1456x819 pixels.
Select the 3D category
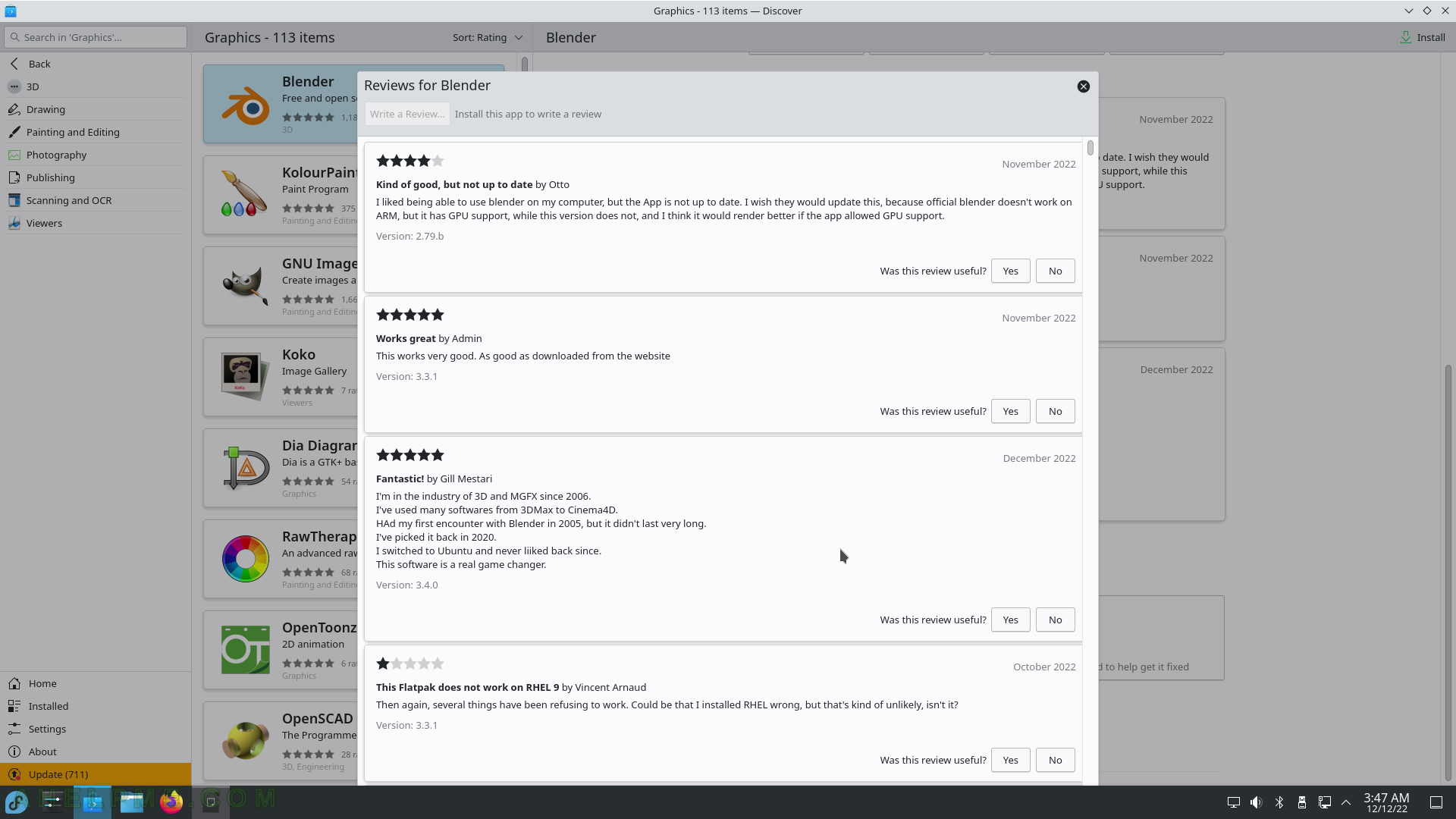click(96, 86)
